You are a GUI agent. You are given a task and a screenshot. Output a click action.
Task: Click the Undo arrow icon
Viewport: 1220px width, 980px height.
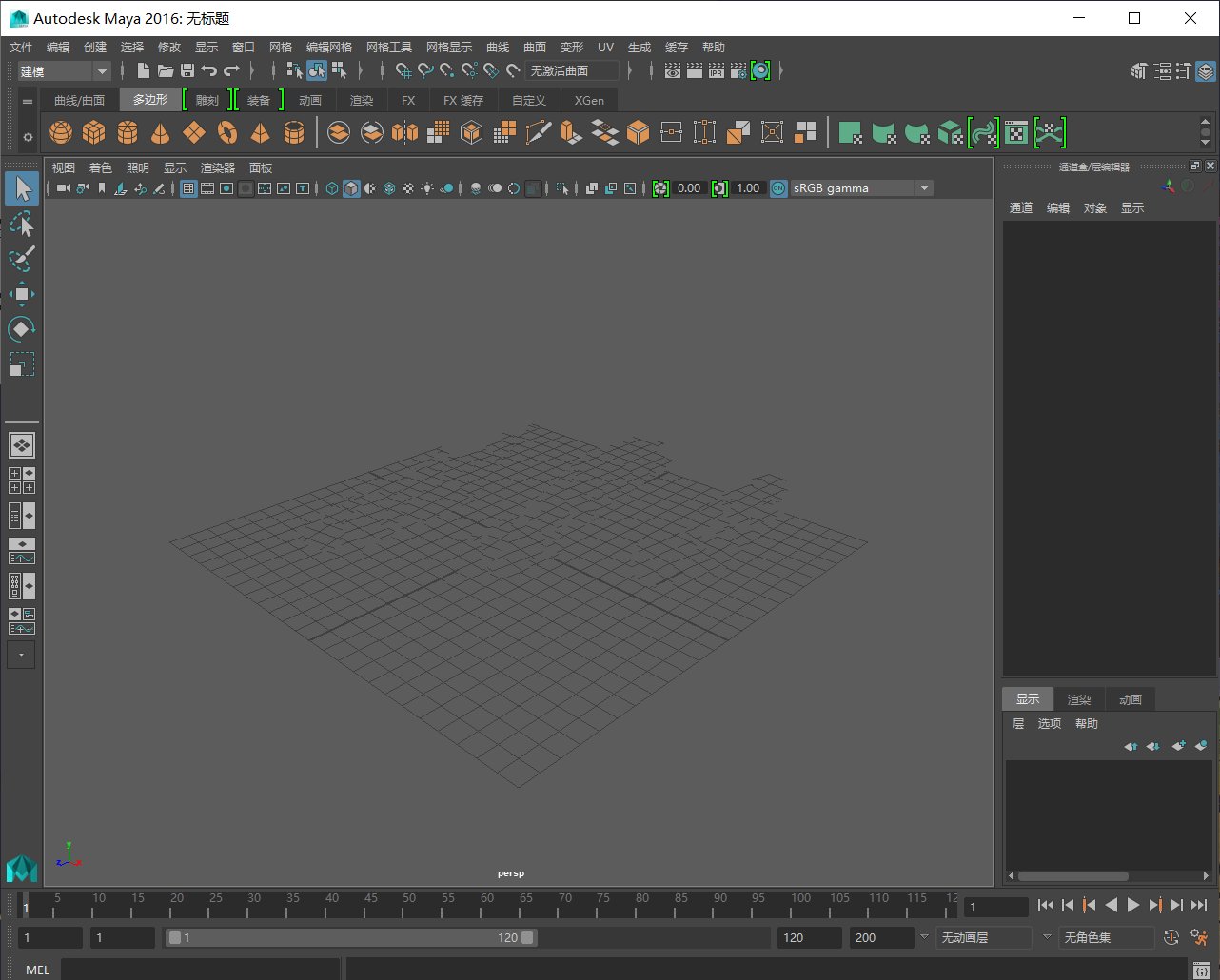209,70
